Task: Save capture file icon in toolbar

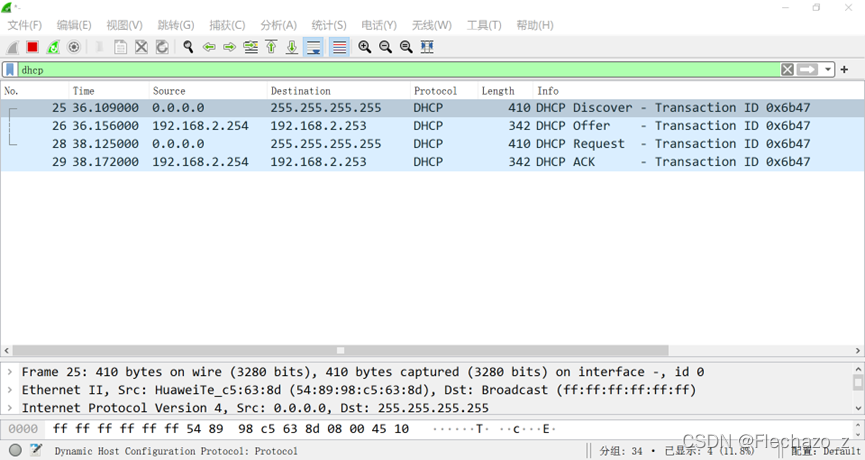Action: pos(120,47)
